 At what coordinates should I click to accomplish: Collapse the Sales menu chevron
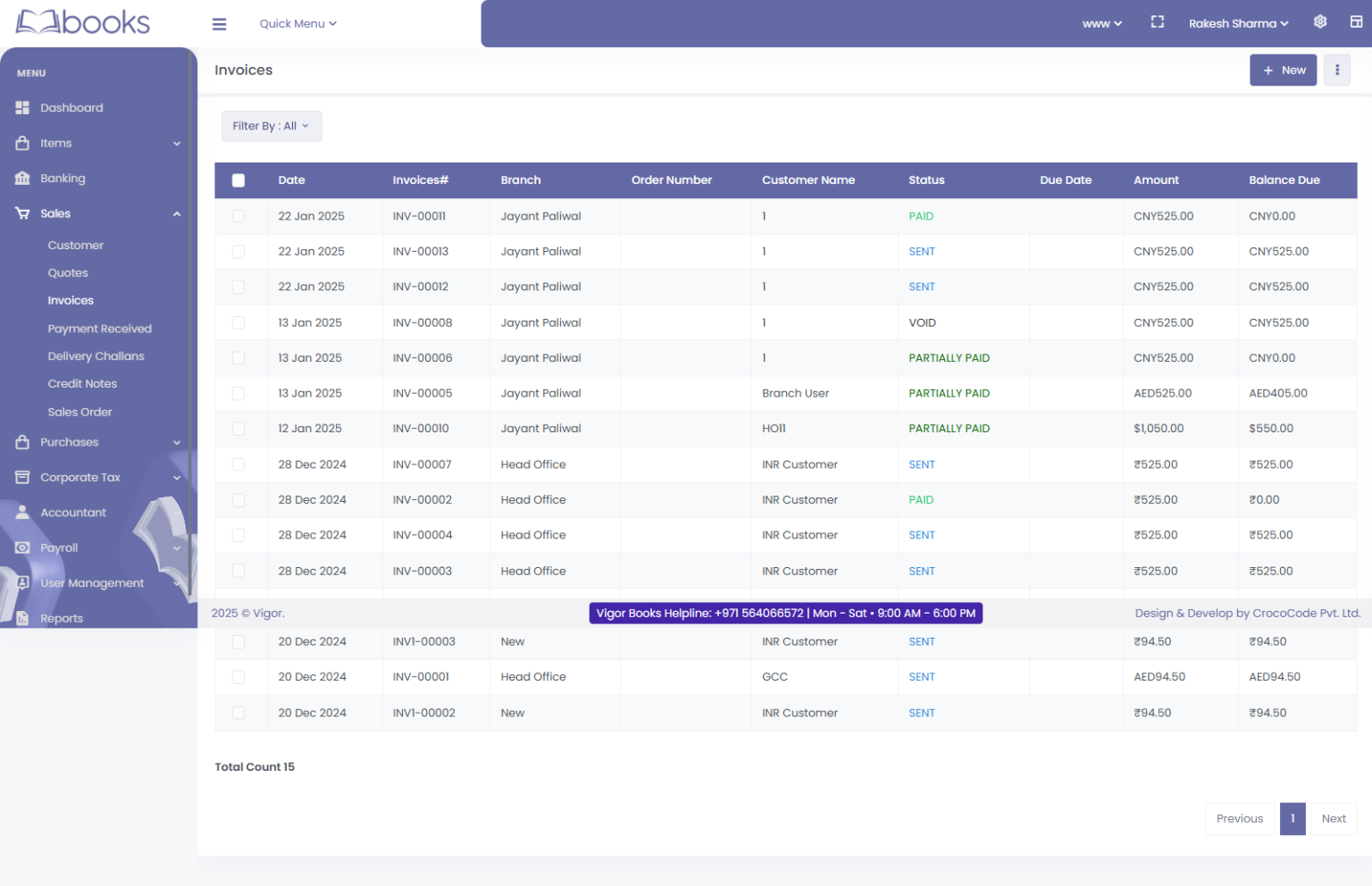(x=177, y=214)
